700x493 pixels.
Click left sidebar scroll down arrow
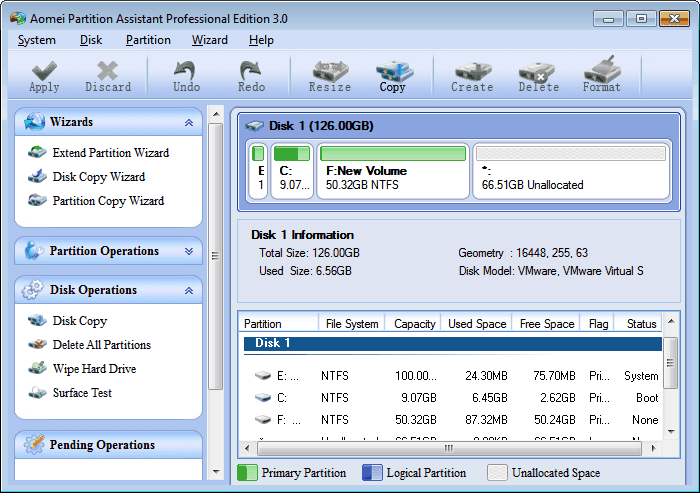click(x=216, y=472)
